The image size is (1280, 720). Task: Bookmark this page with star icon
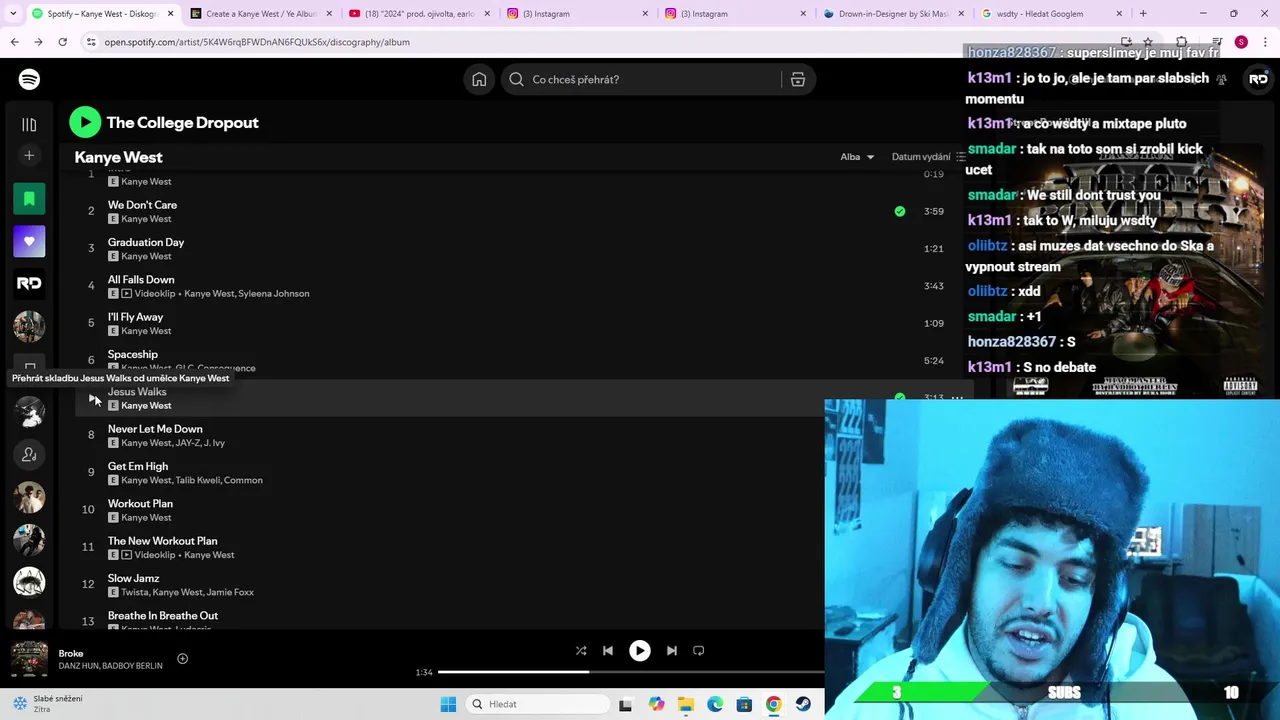[1148, 42]
